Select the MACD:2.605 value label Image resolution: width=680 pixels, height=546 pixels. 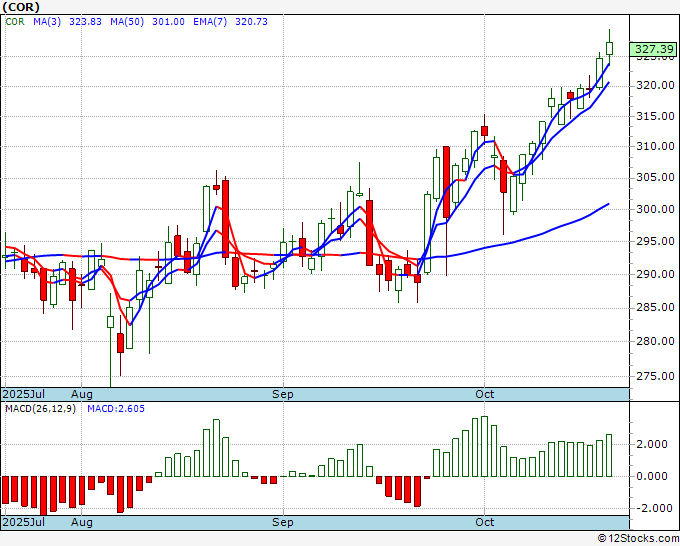pos(116,409)
